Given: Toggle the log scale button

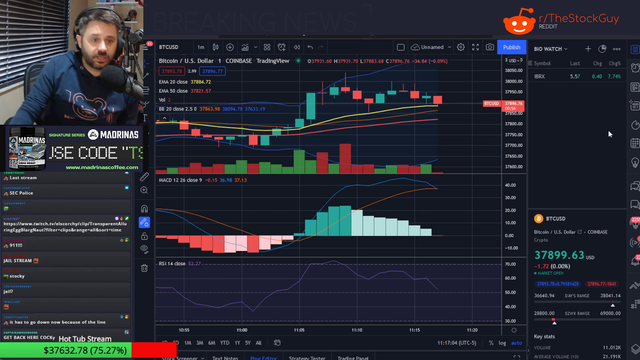Looking at the screenshot, I should pos(502,343).
